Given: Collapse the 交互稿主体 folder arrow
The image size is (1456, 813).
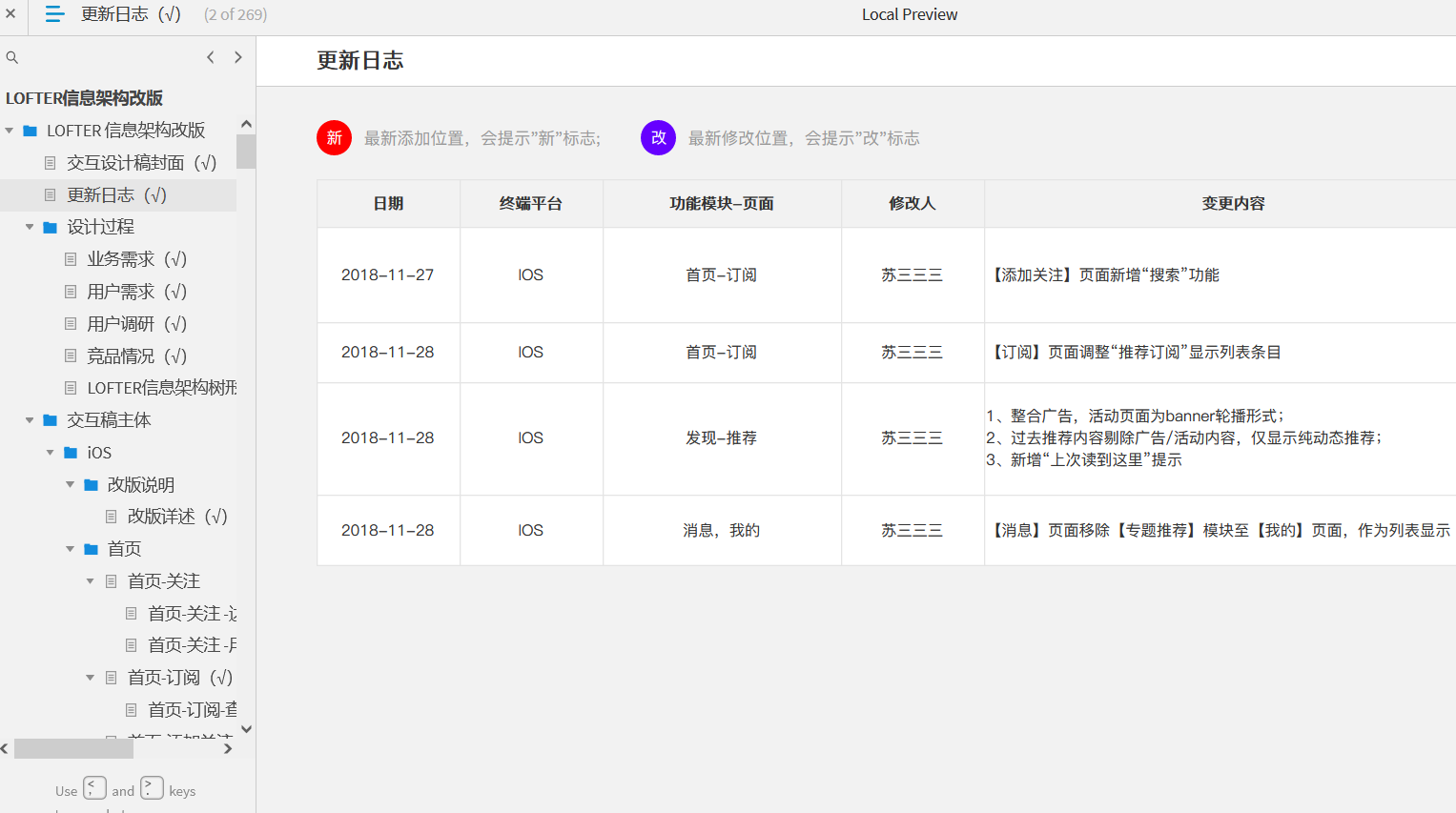Looking at the screenshot, I should pos(30,420).
